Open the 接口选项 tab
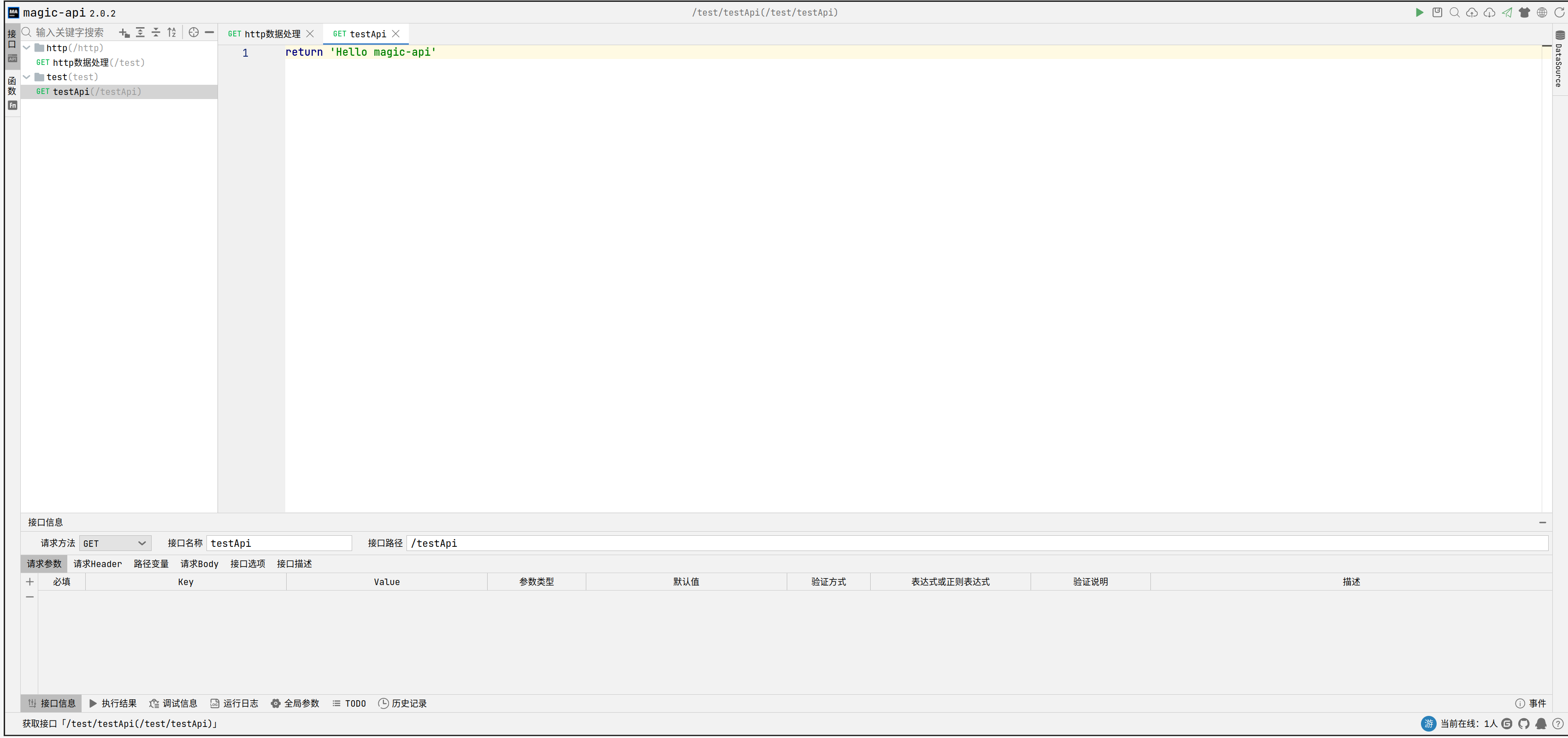This screenshot has height=738, width=1568. click(248, 564)
